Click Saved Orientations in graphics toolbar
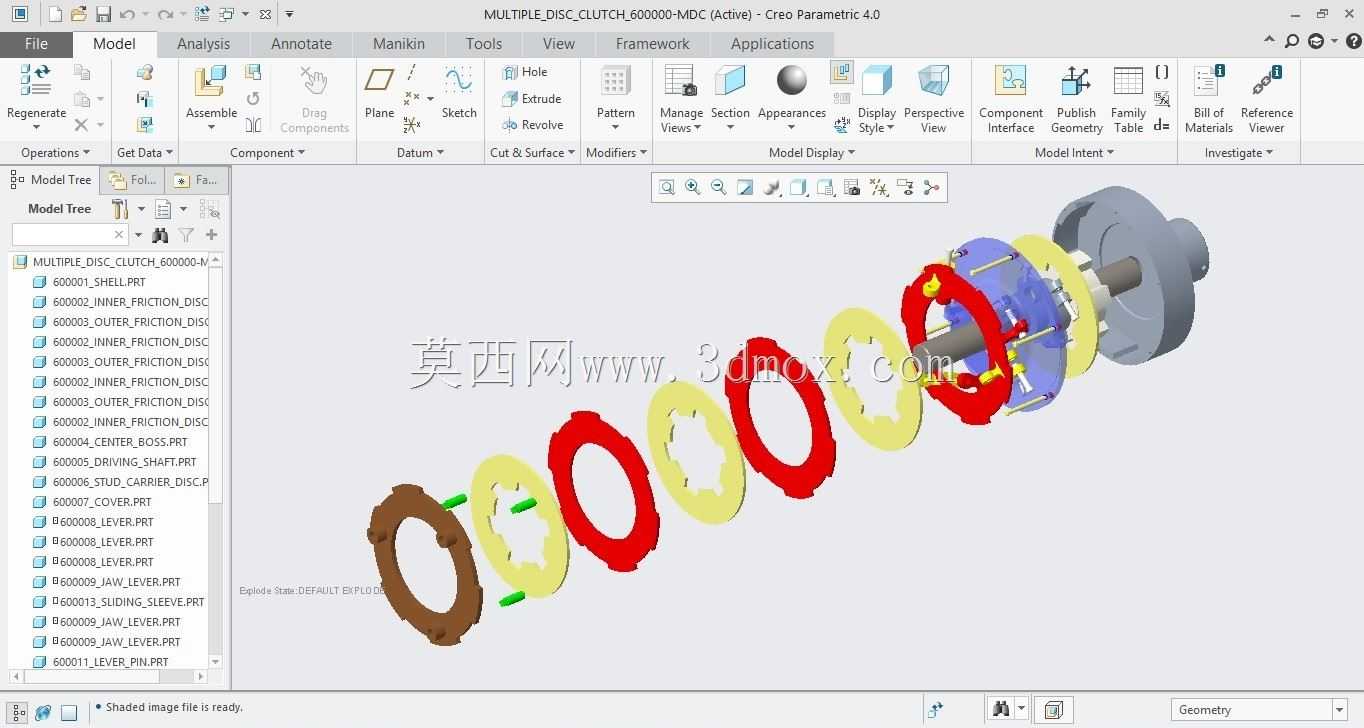 coord(825,187)
